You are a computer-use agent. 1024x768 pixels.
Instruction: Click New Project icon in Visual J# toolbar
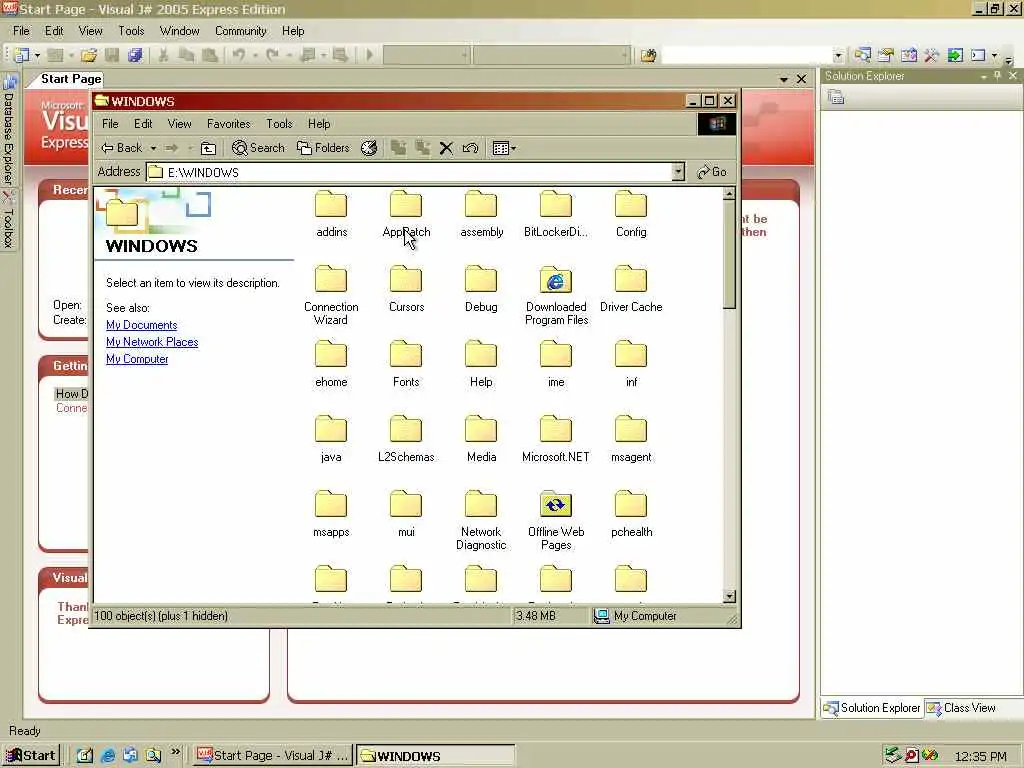point(22,56)
